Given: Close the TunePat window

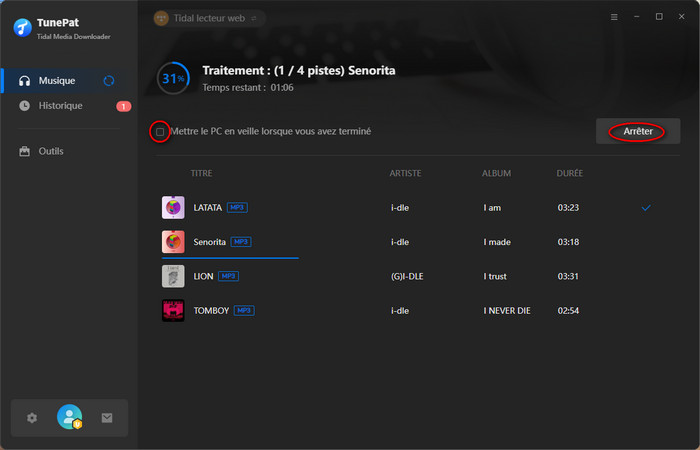Looking at the screenshot, I should point(681,17).
